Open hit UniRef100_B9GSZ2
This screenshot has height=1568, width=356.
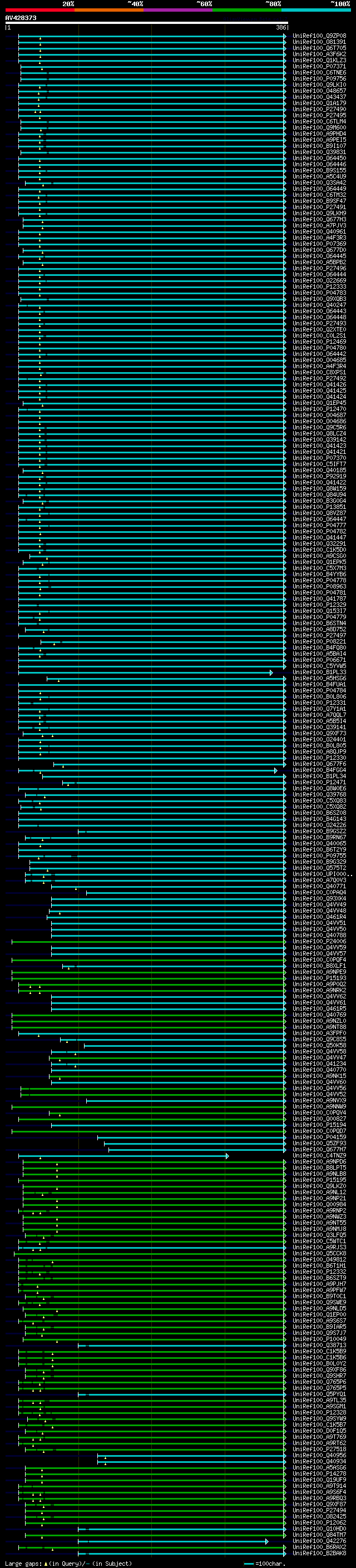319,832
